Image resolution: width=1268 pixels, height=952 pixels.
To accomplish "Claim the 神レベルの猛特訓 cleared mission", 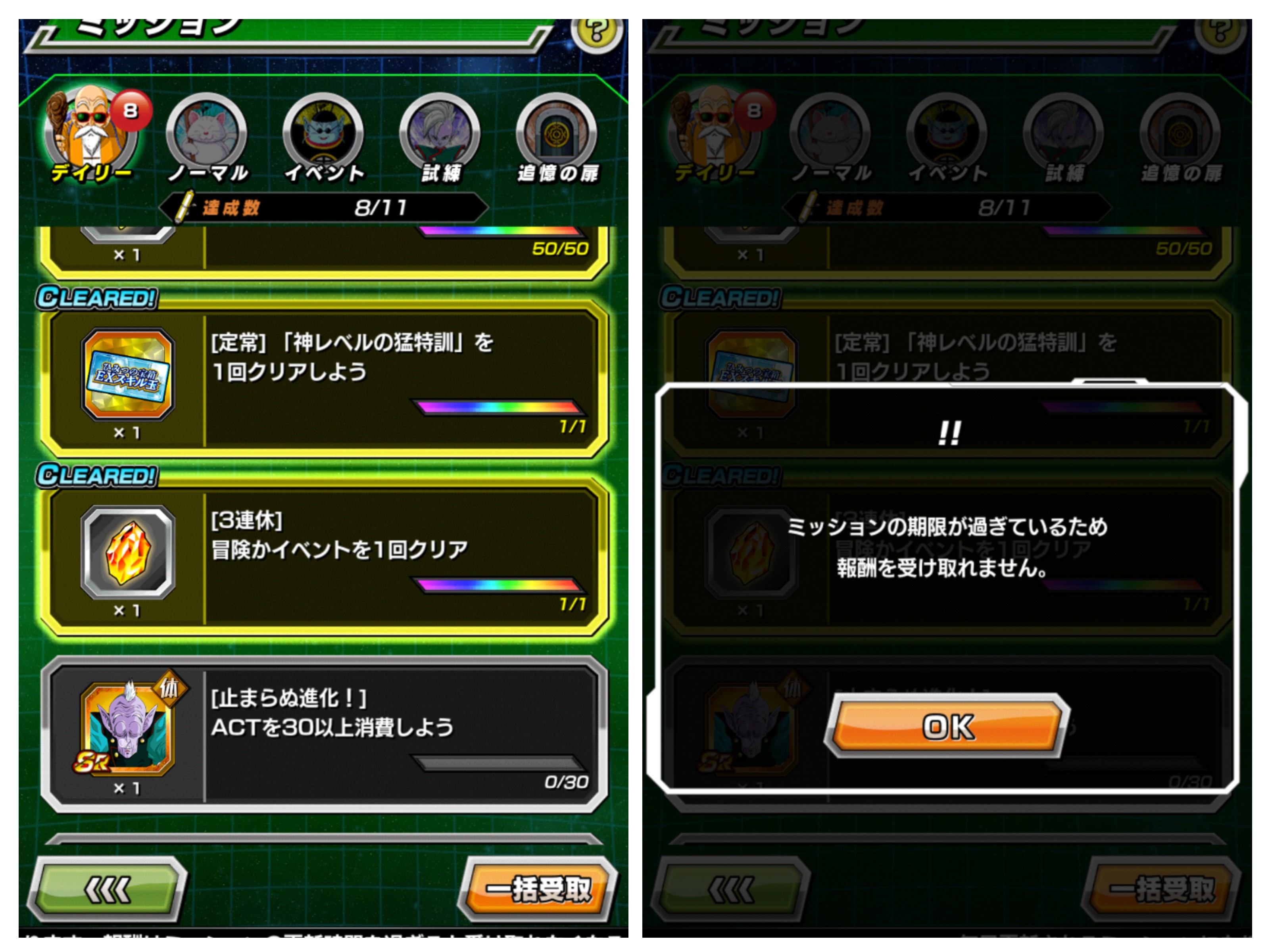I will pos(325,380).
